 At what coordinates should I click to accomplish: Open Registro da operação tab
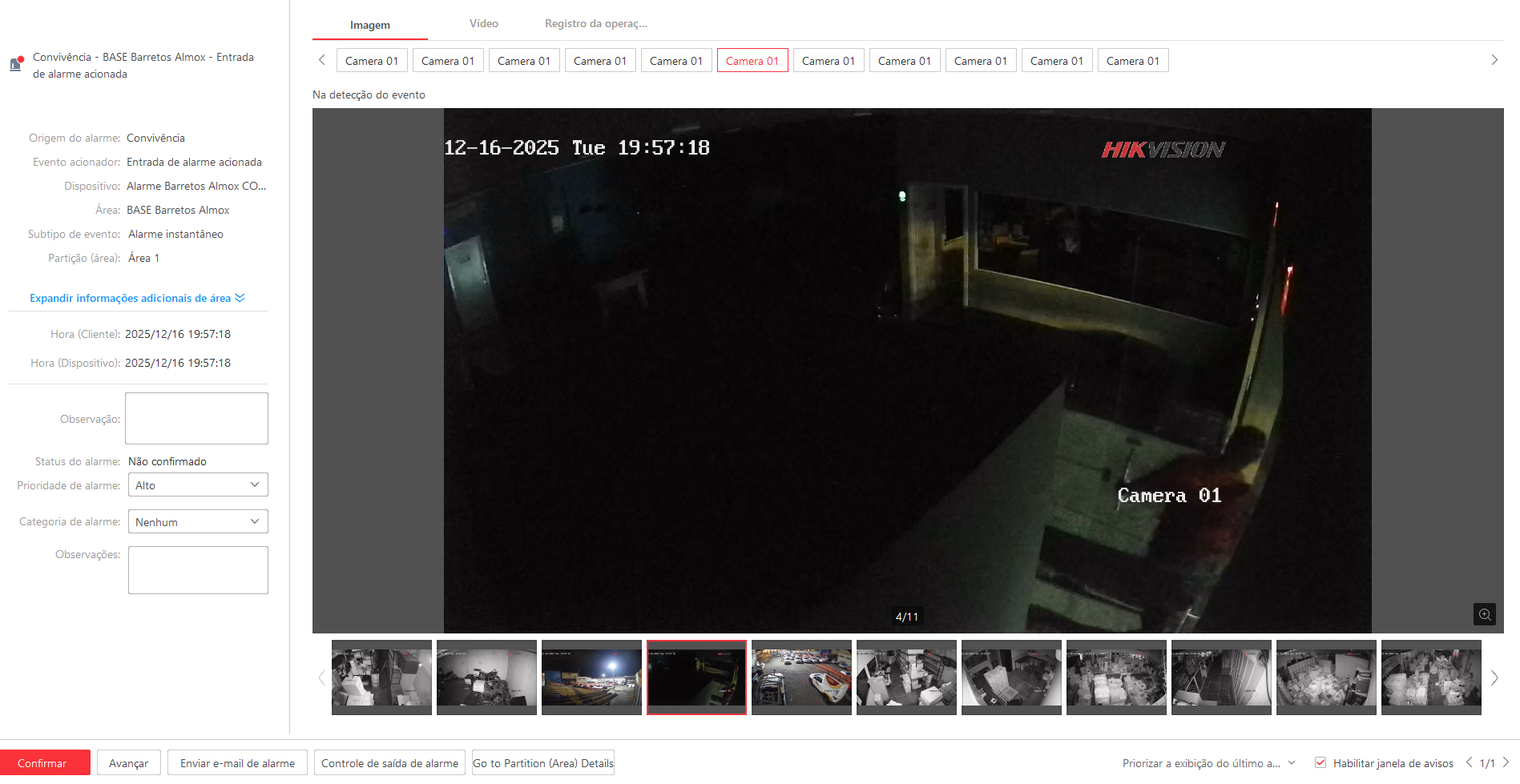pos(595,24)
